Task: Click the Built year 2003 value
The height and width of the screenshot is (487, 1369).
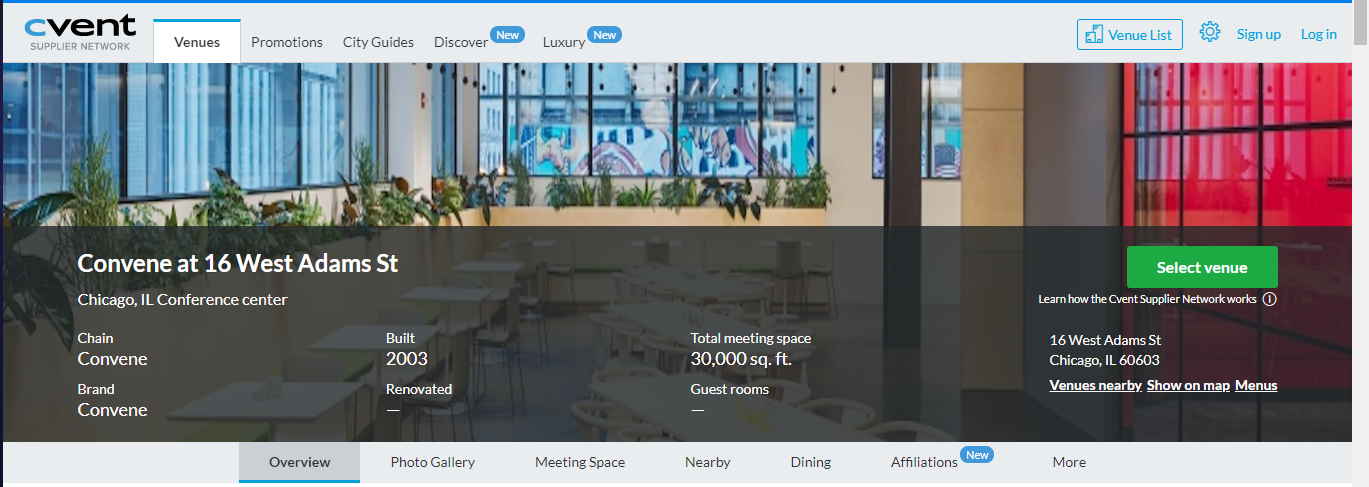Action: pyautogui.click(x=407, y=359)
